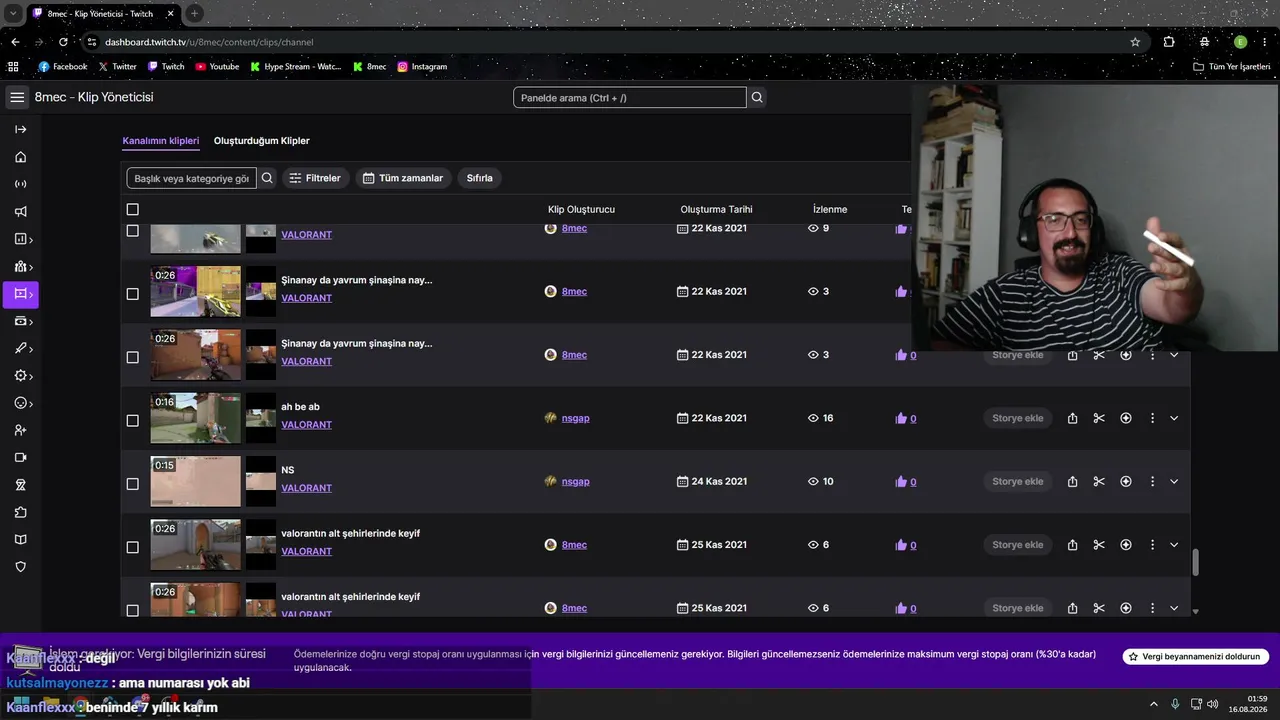Expand the bottom-most clip row chevron

(x=1174, y=608)
